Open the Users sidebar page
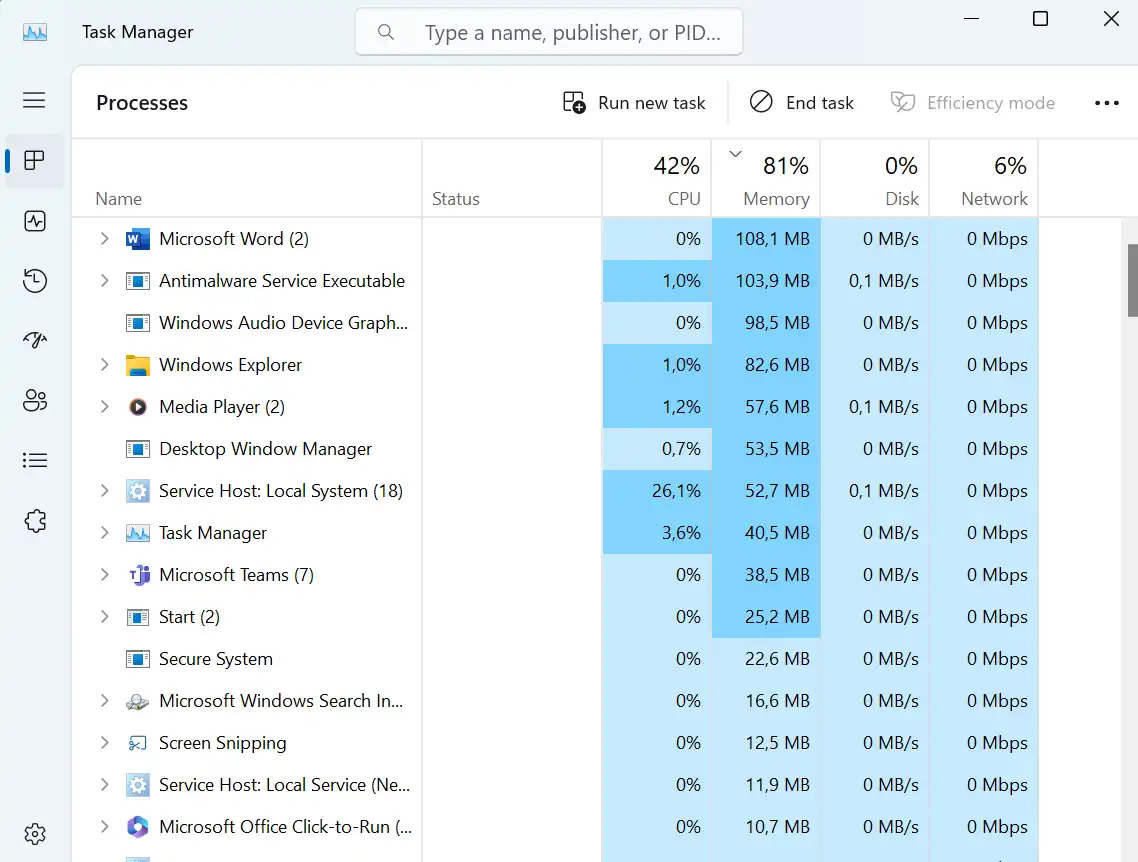 [x=34, y=401]
